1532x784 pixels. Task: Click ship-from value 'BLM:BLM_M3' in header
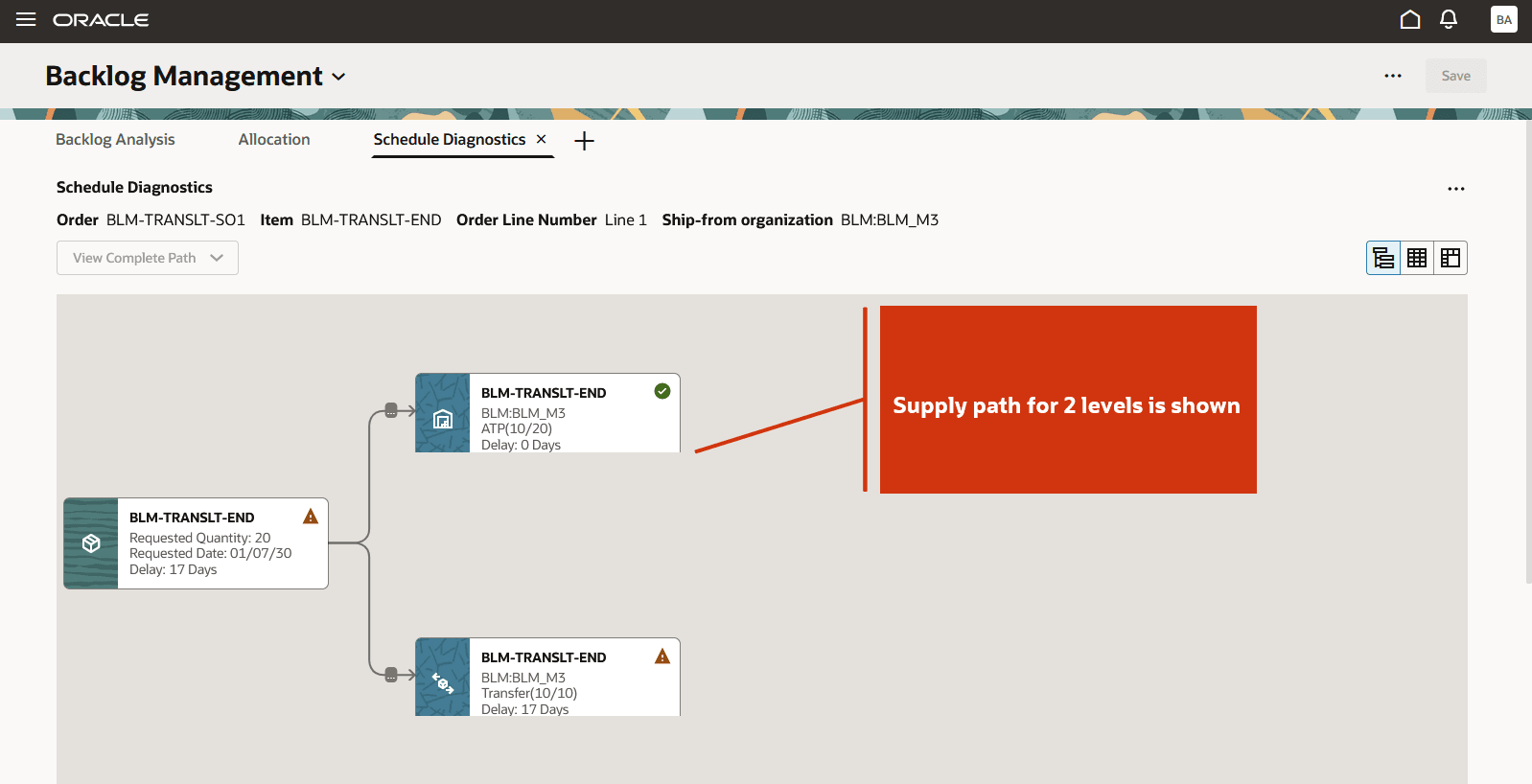click(x=890, y=219)
